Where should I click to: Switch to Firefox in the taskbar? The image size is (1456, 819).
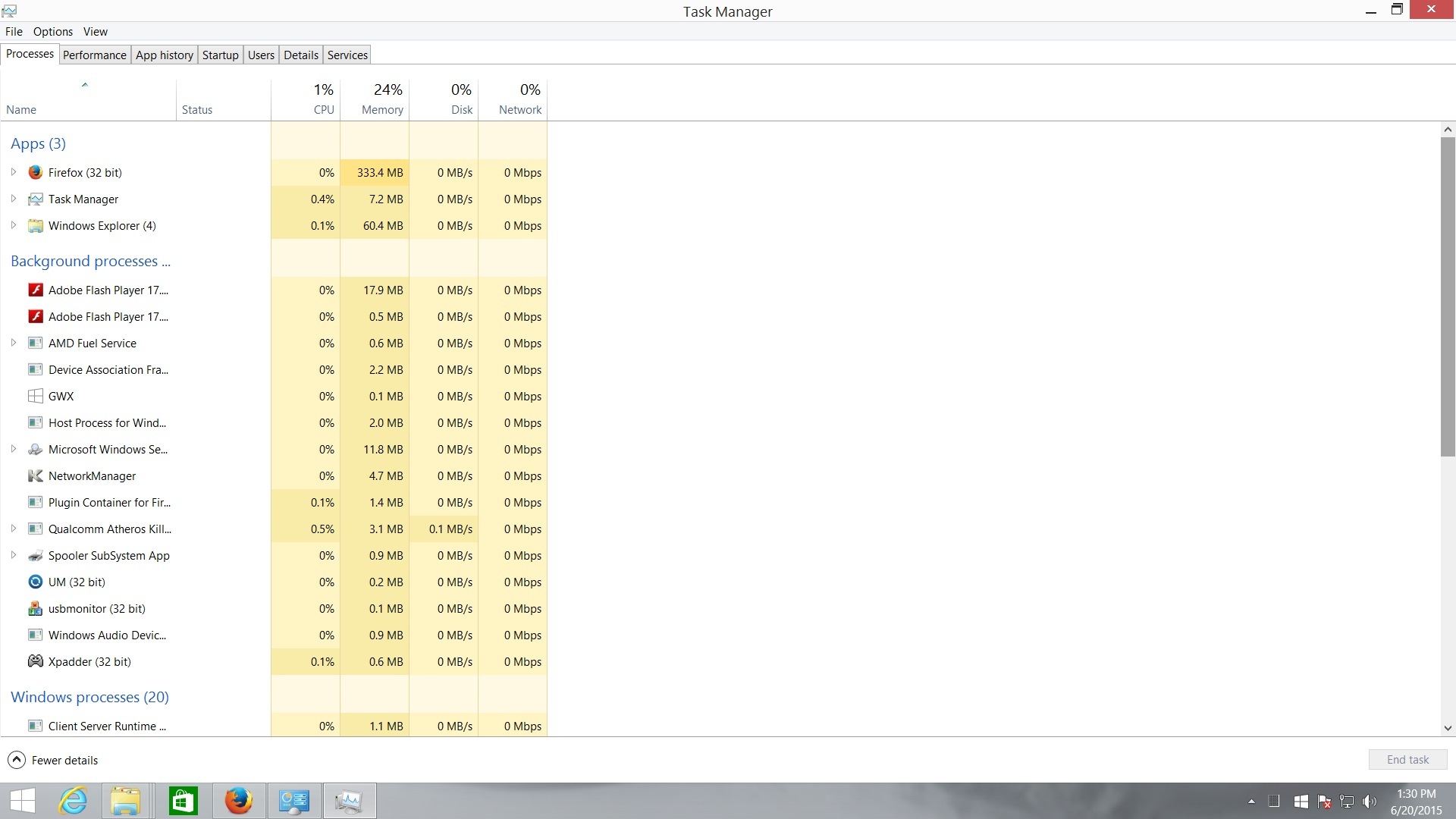[239, 801]
